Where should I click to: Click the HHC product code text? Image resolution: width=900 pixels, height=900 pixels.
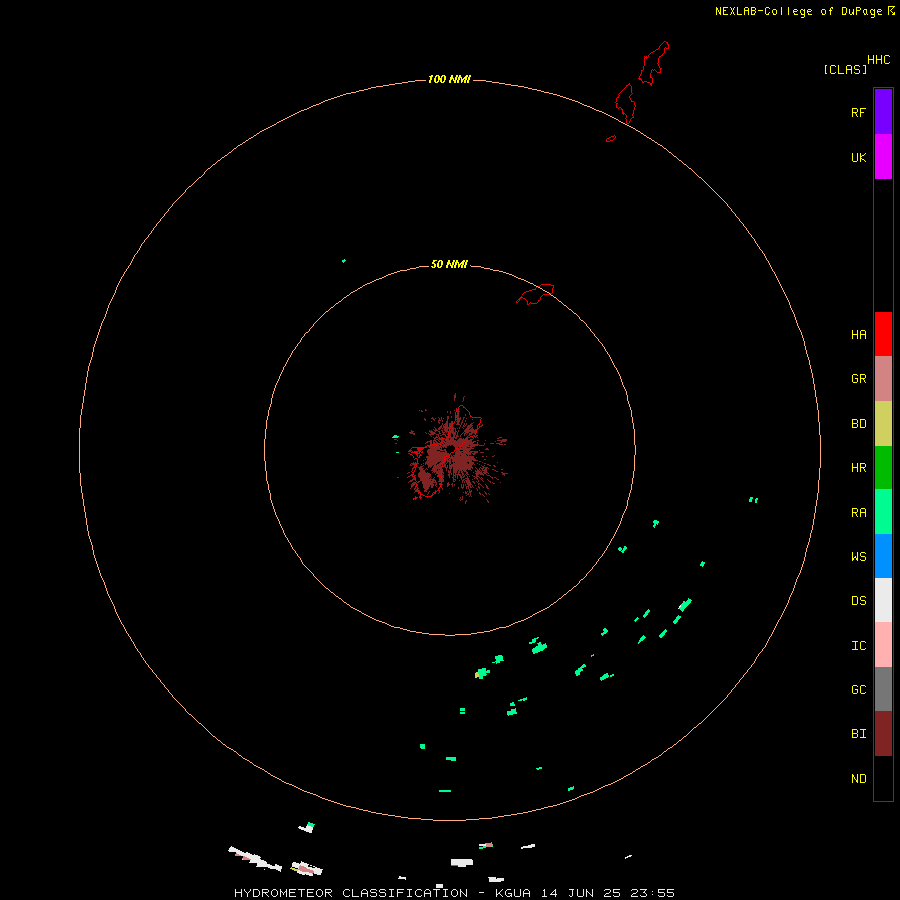click(x=878, y=60)
